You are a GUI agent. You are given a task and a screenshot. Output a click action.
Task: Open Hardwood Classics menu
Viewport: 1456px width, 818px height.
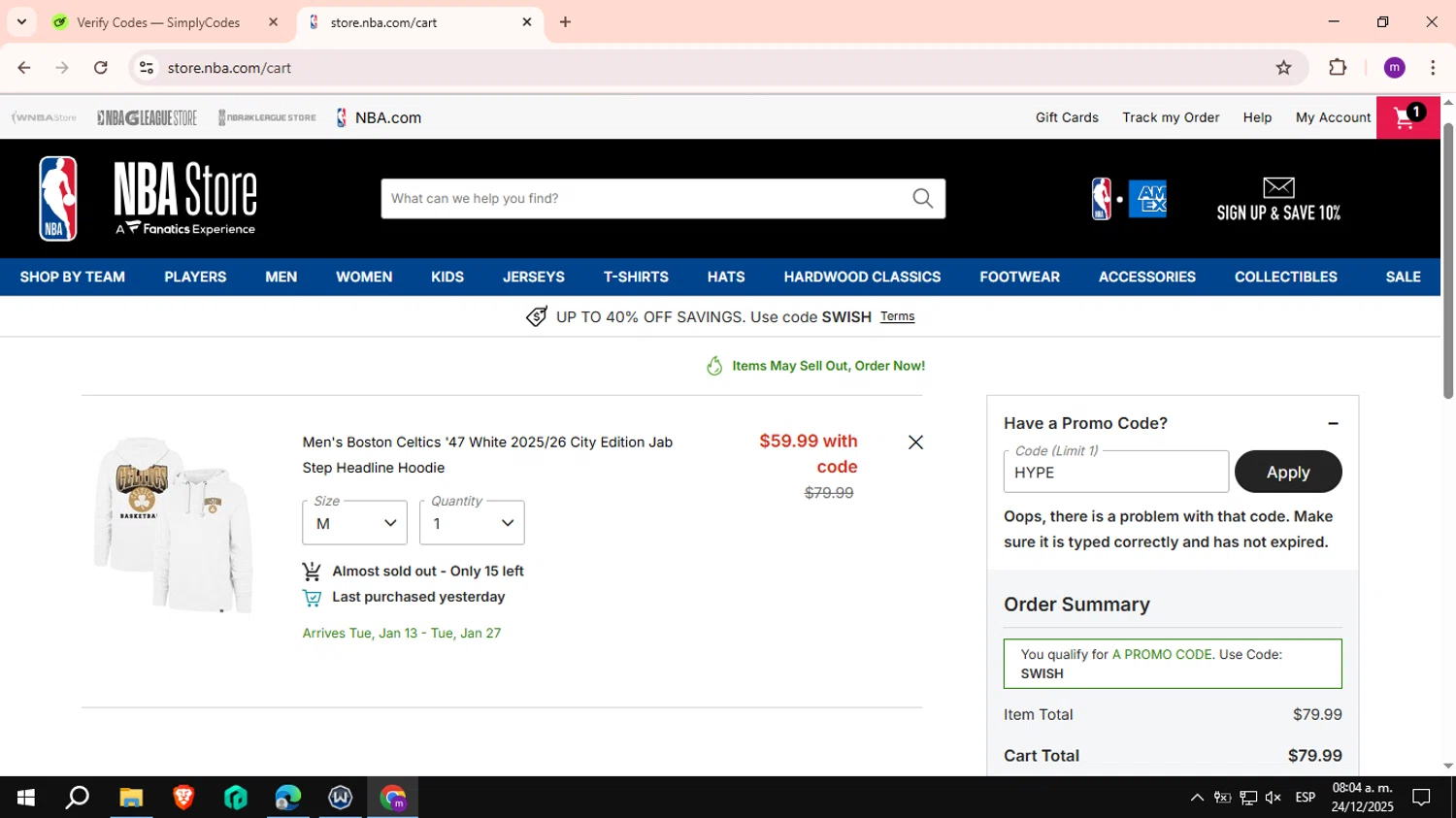[x=862, y=278]
